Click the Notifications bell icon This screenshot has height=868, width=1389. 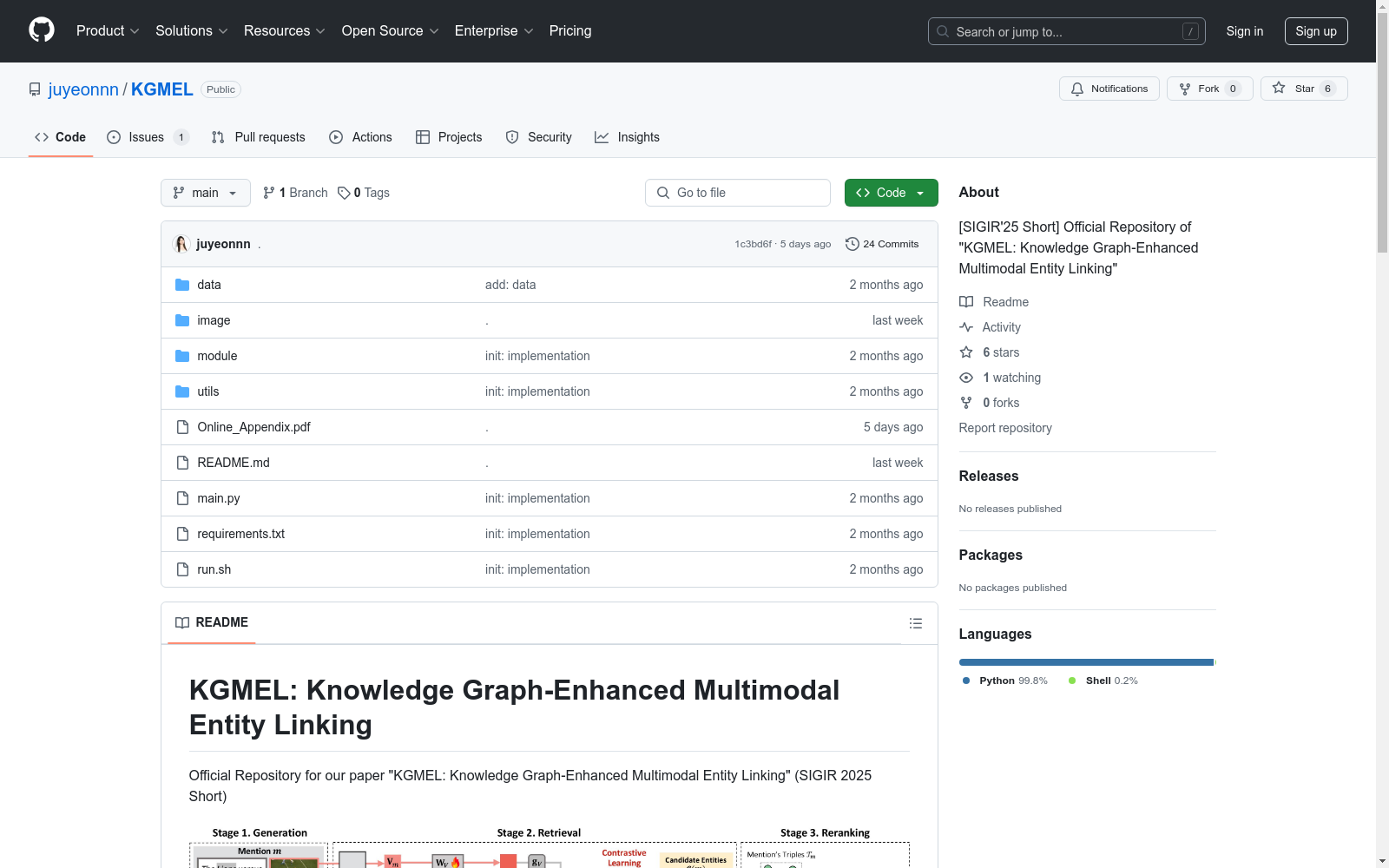point(1077,89)
